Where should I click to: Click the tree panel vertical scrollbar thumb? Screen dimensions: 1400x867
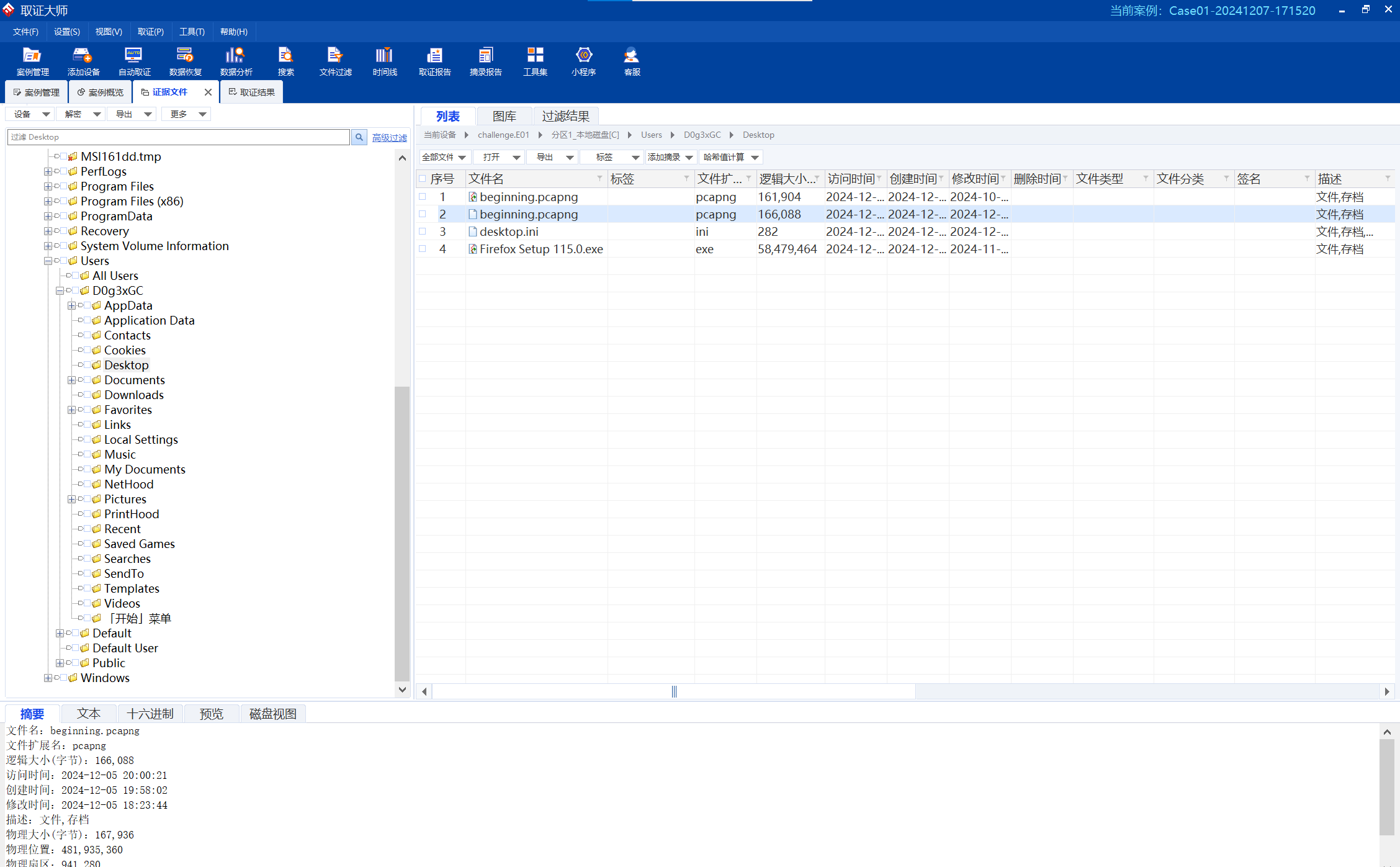[402, 534]
